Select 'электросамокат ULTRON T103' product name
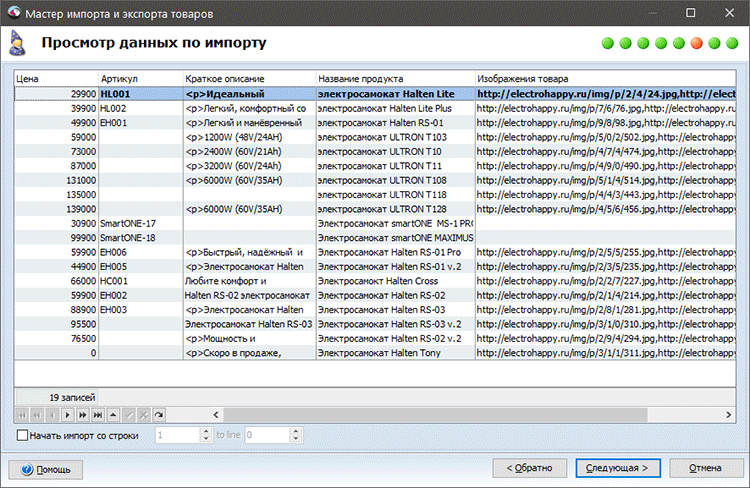 (x=396, y=137)
